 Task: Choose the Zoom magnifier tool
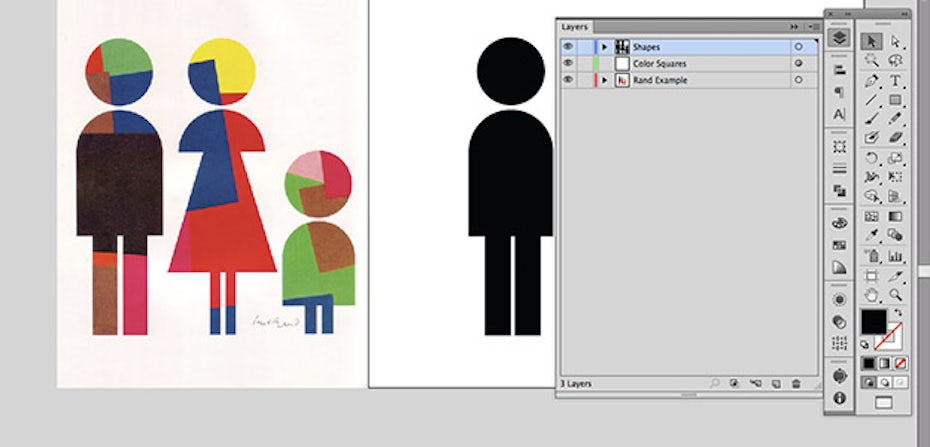click(x=896, y=295)
